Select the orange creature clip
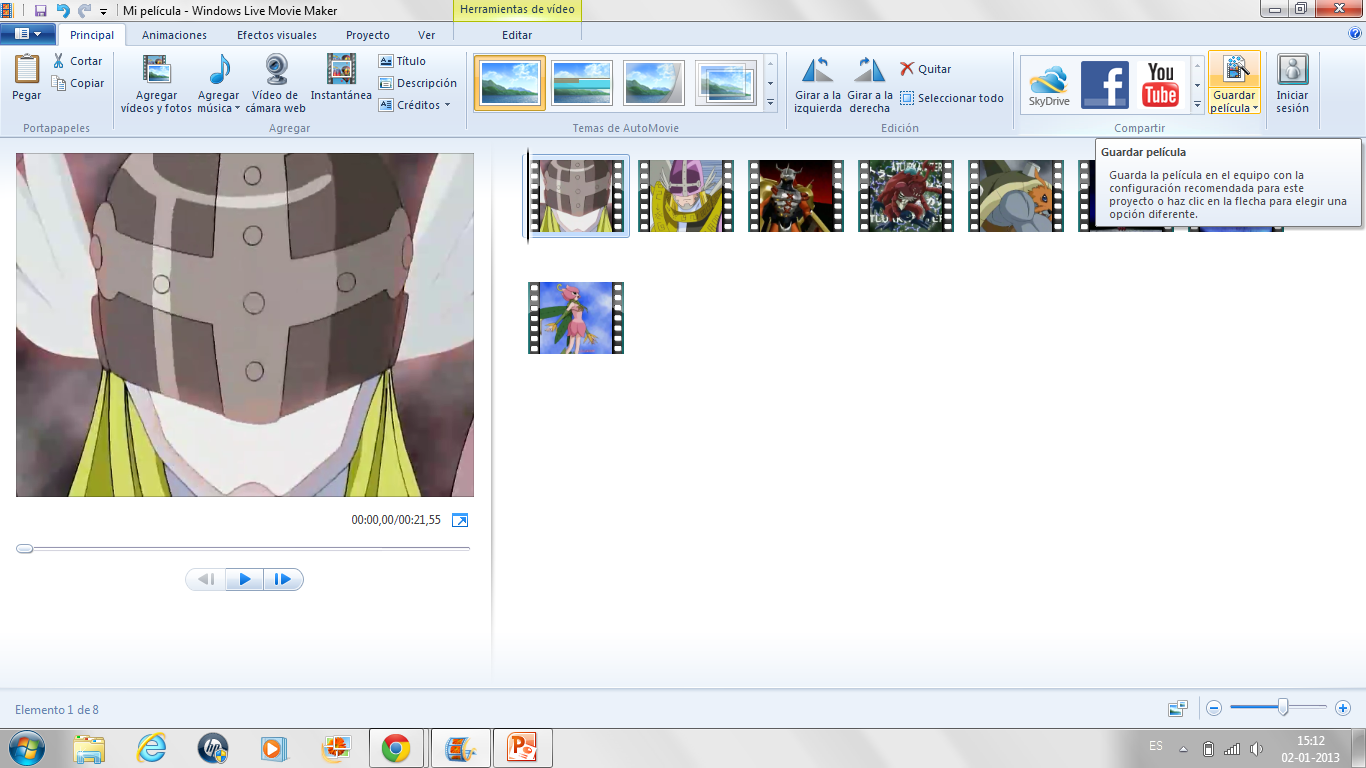Screen dimensions: 1366x768 [x=1016, y=196]
